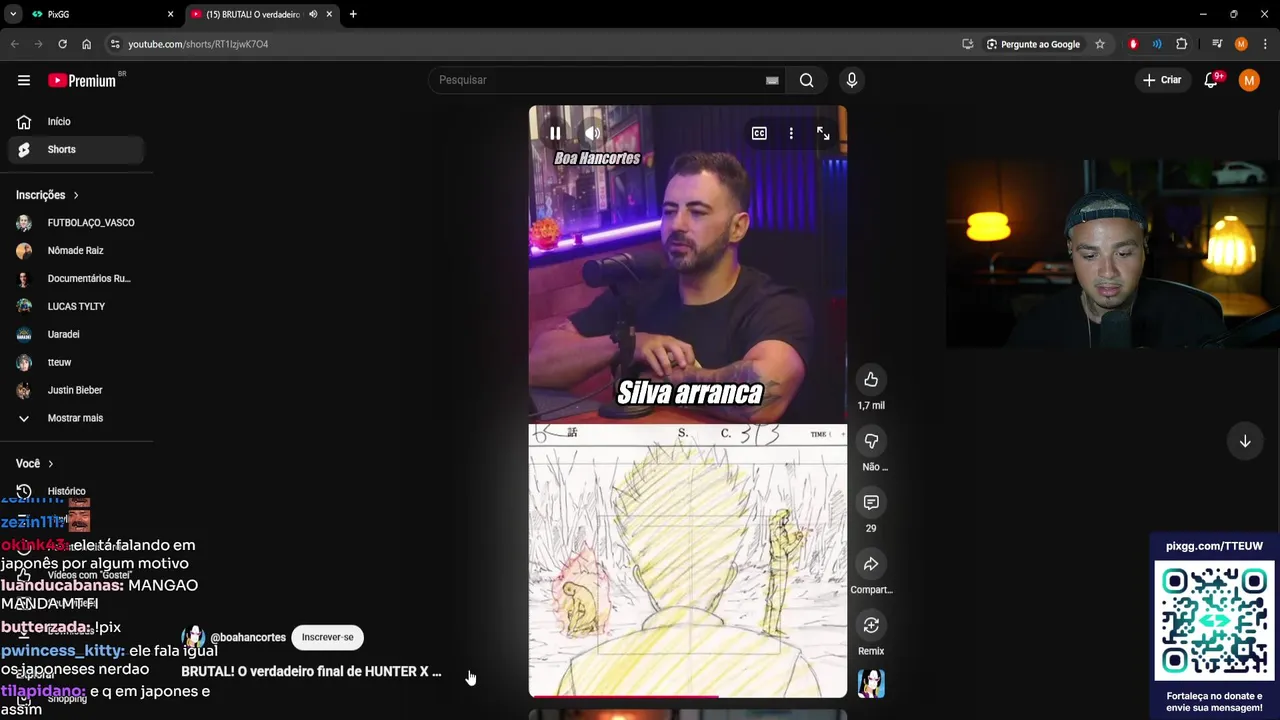Subscribe with the Inscrever-se button
The height and width of the screenshot is (720, 1280).
pos(327,637)
